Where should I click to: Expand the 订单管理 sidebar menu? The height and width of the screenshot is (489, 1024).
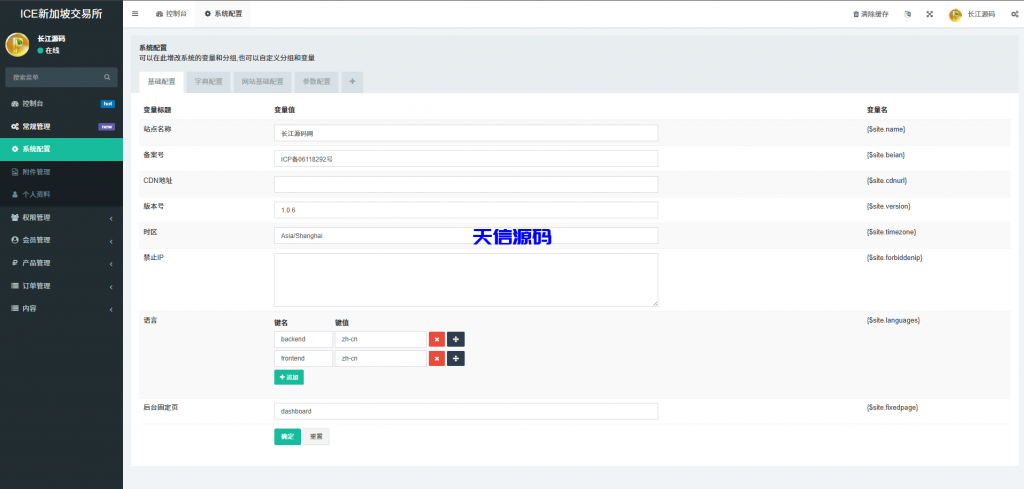pyautogui.click(x=61, y=286)
